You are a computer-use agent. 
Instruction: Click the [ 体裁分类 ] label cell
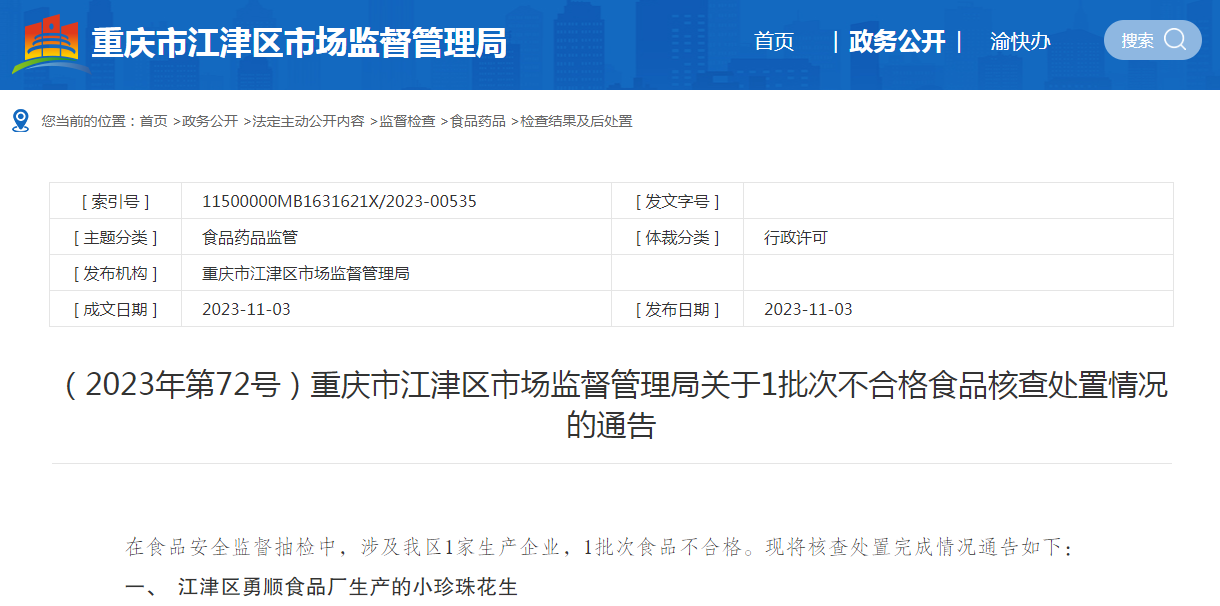677,237
